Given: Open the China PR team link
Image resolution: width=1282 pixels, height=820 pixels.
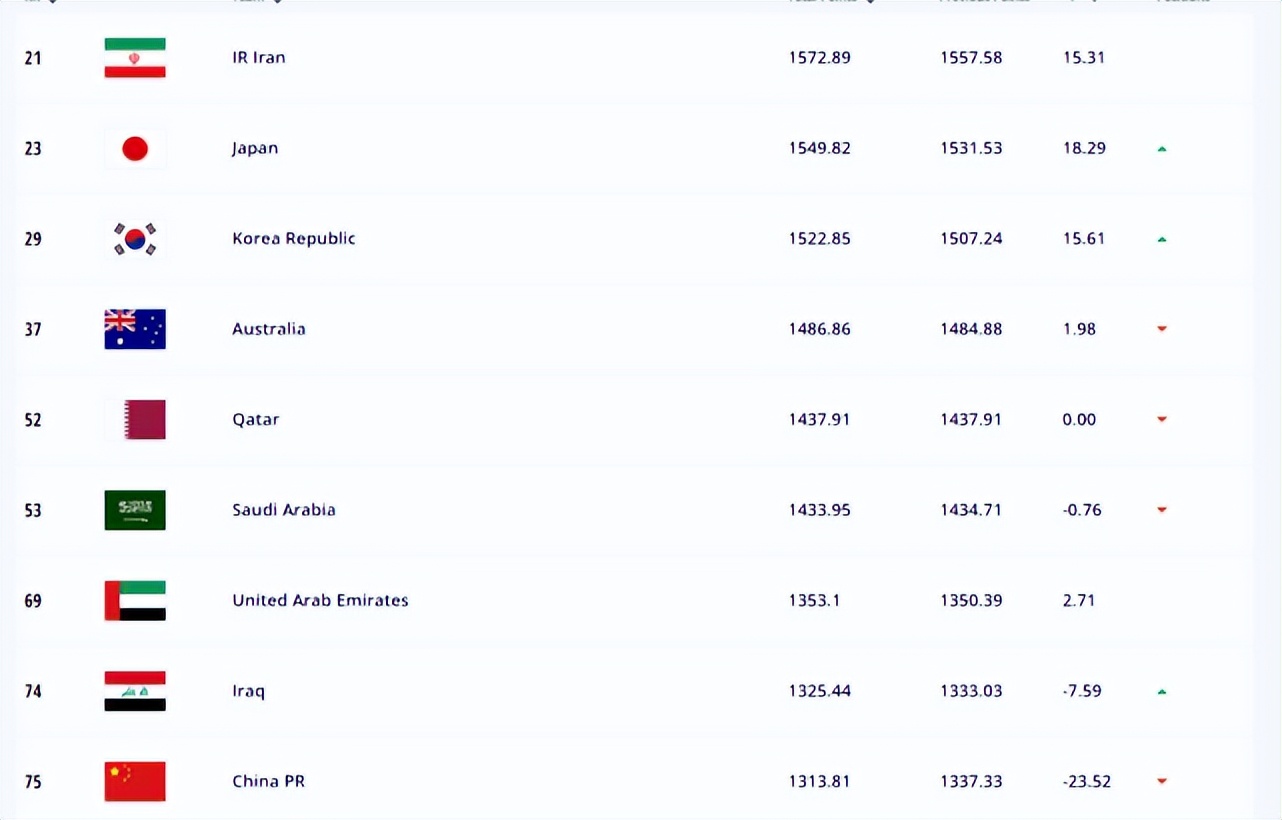Looking at the screenshot, I should 268,781.
